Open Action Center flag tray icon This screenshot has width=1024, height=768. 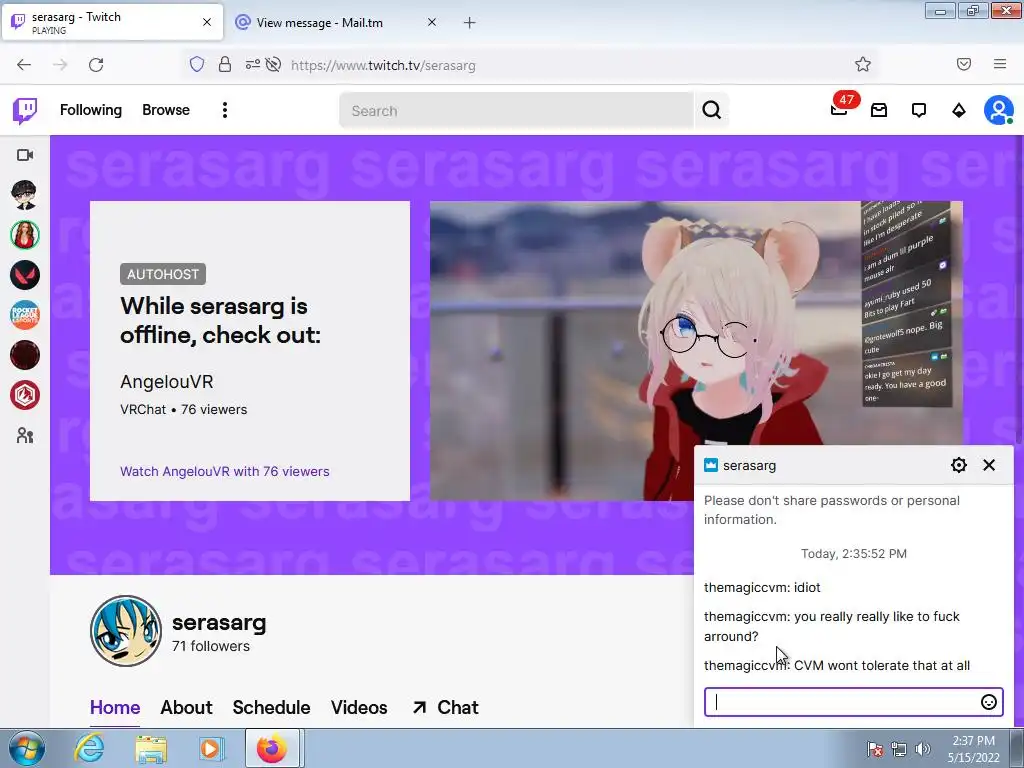click(874, 749)
